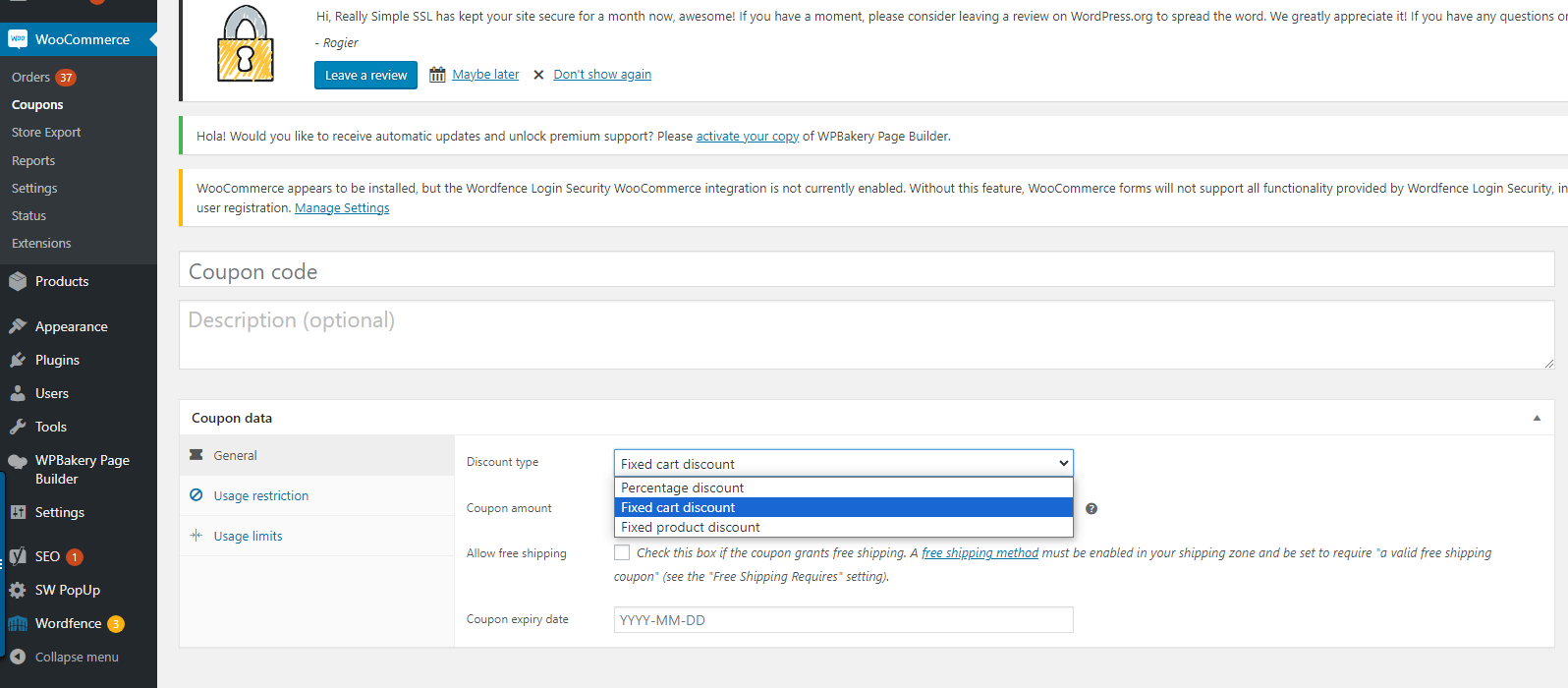Open the free shipping method link
Image resolution: width=1568 pixels, height=688 pixels.
point(980,553)
